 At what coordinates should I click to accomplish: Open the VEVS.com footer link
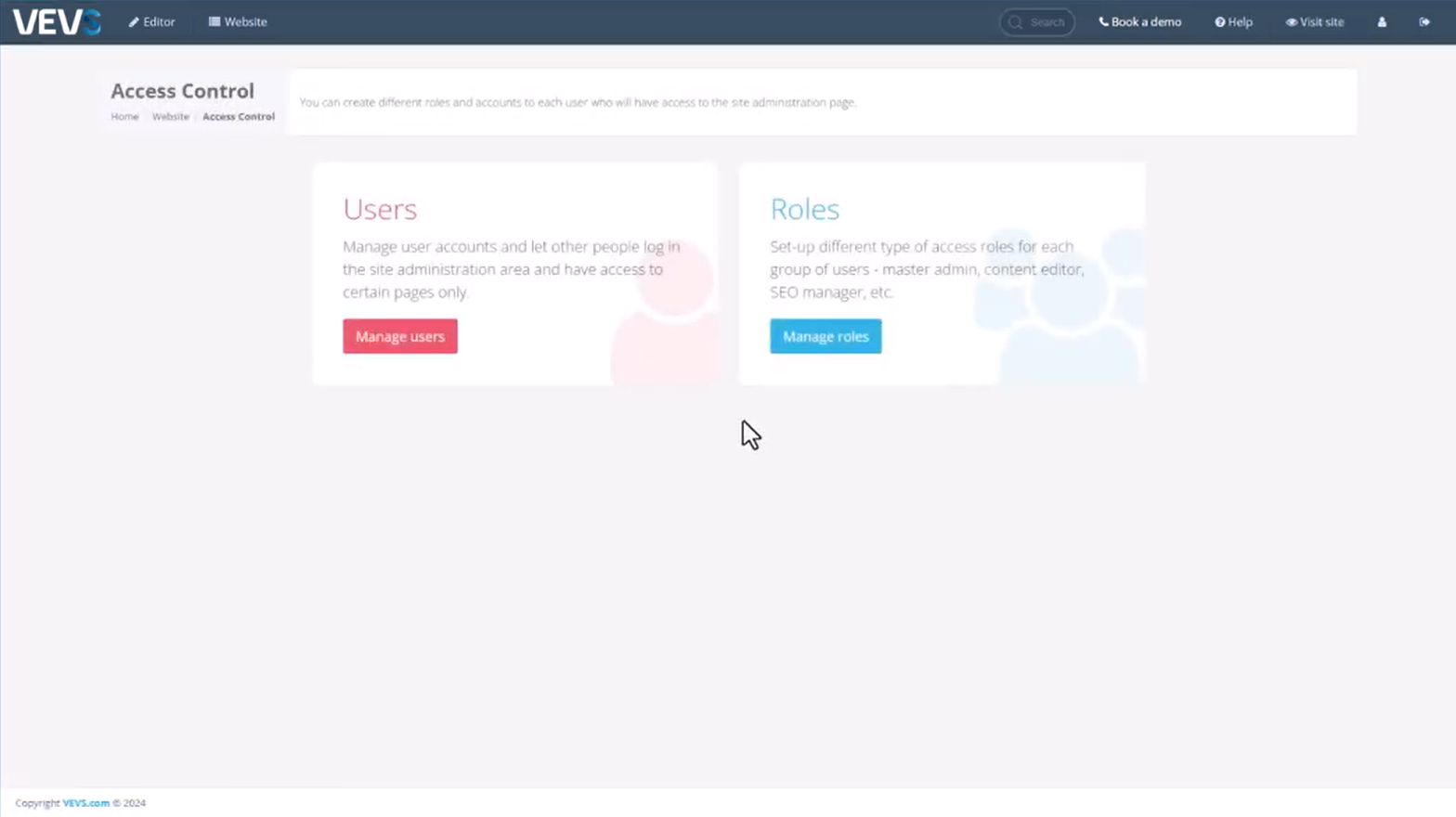point(85,803)
